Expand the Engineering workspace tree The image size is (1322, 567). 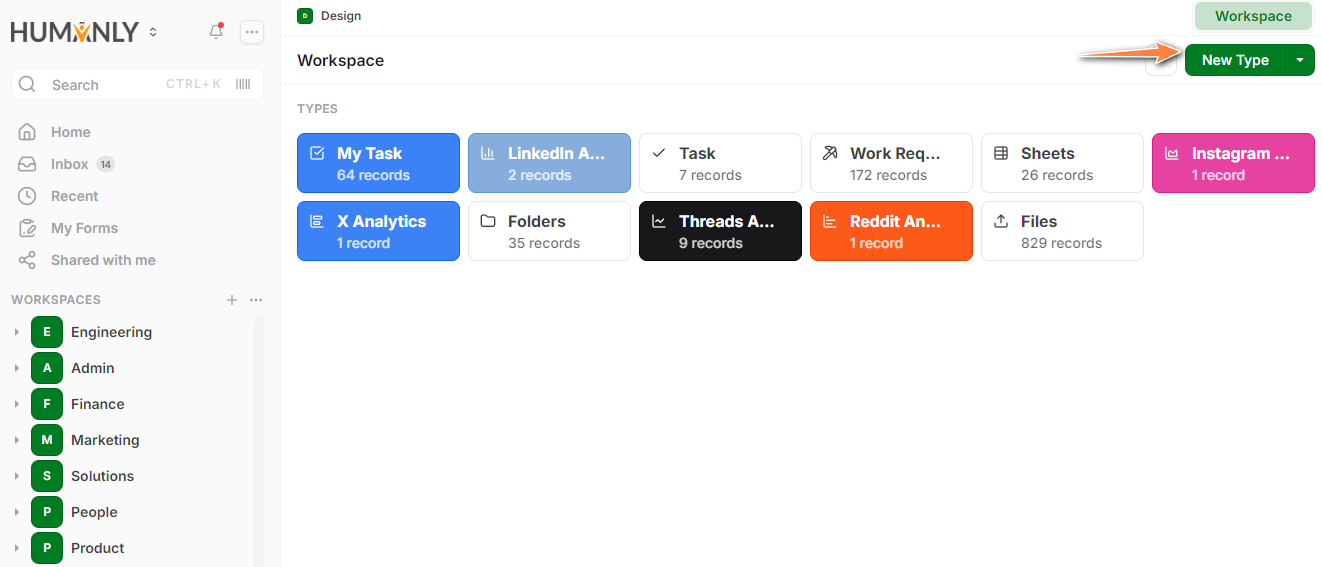tap(16, 332)
